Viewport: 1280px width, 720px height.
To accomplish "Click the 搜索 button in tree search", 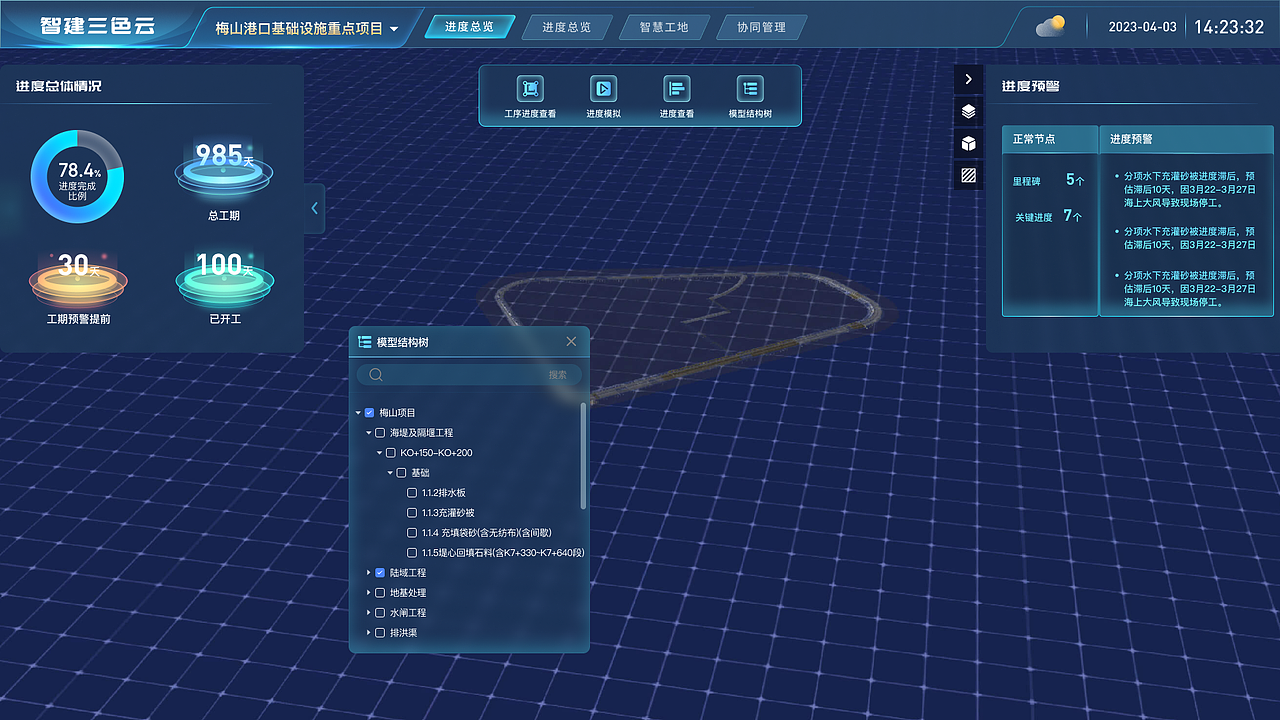I will [x=558, y=375].
